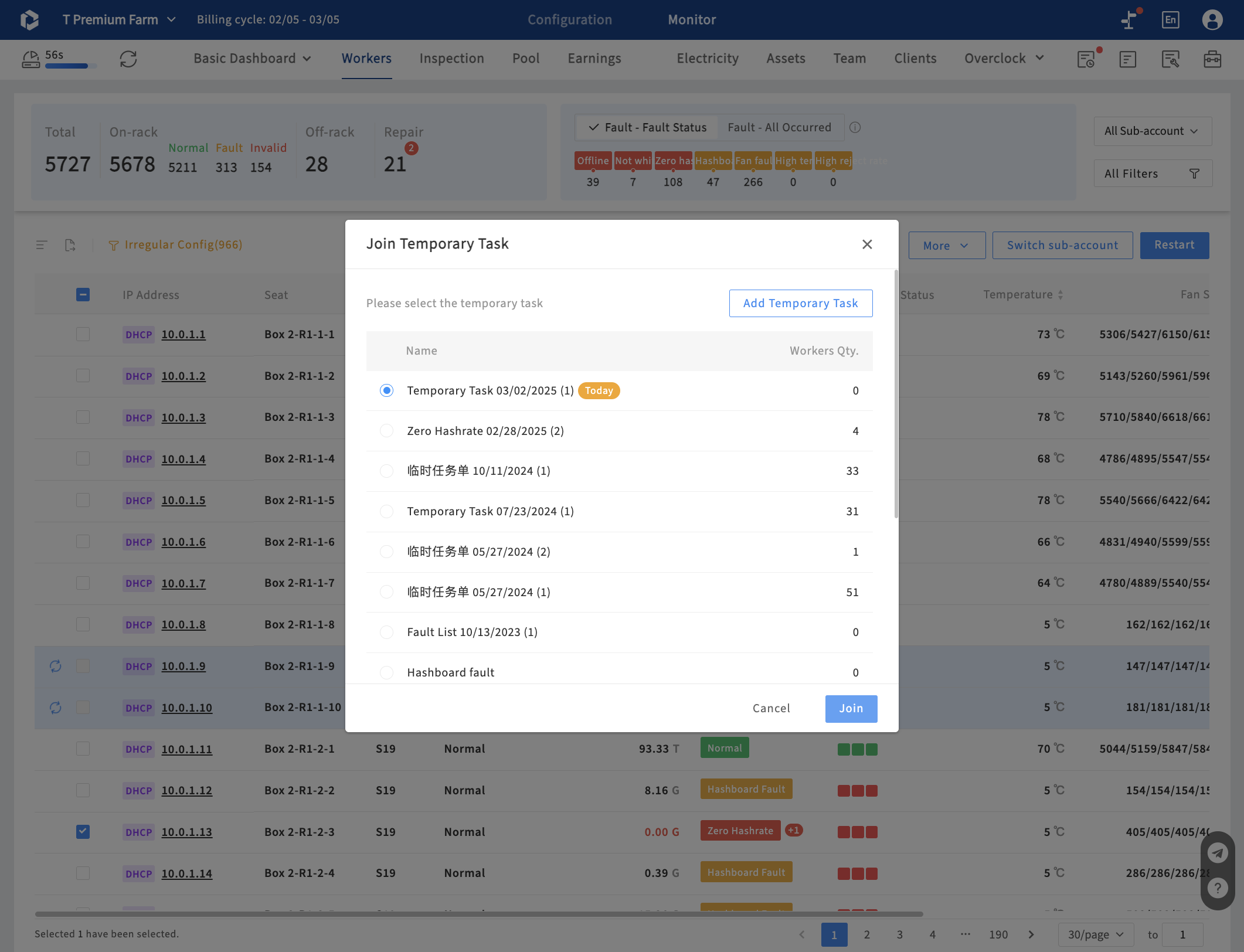Expand the T Premium Farm dropdown

coord(119,20)
